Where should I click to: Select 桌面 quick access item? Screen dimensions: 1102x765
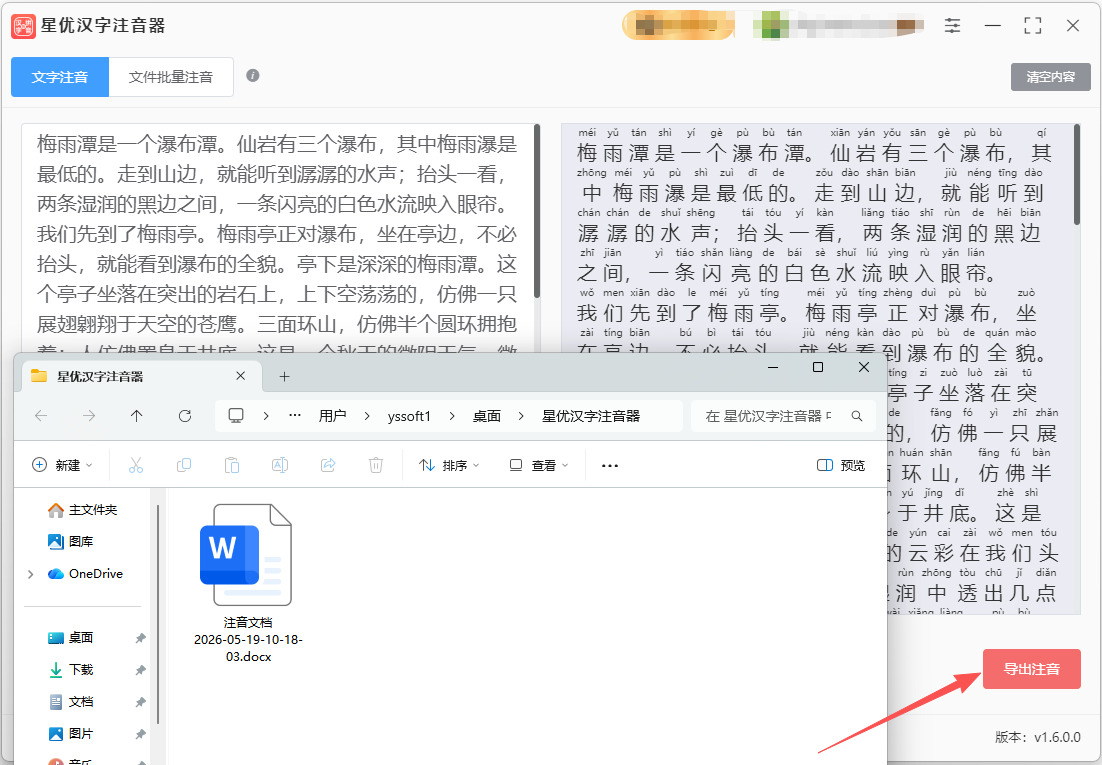(71, 638)
